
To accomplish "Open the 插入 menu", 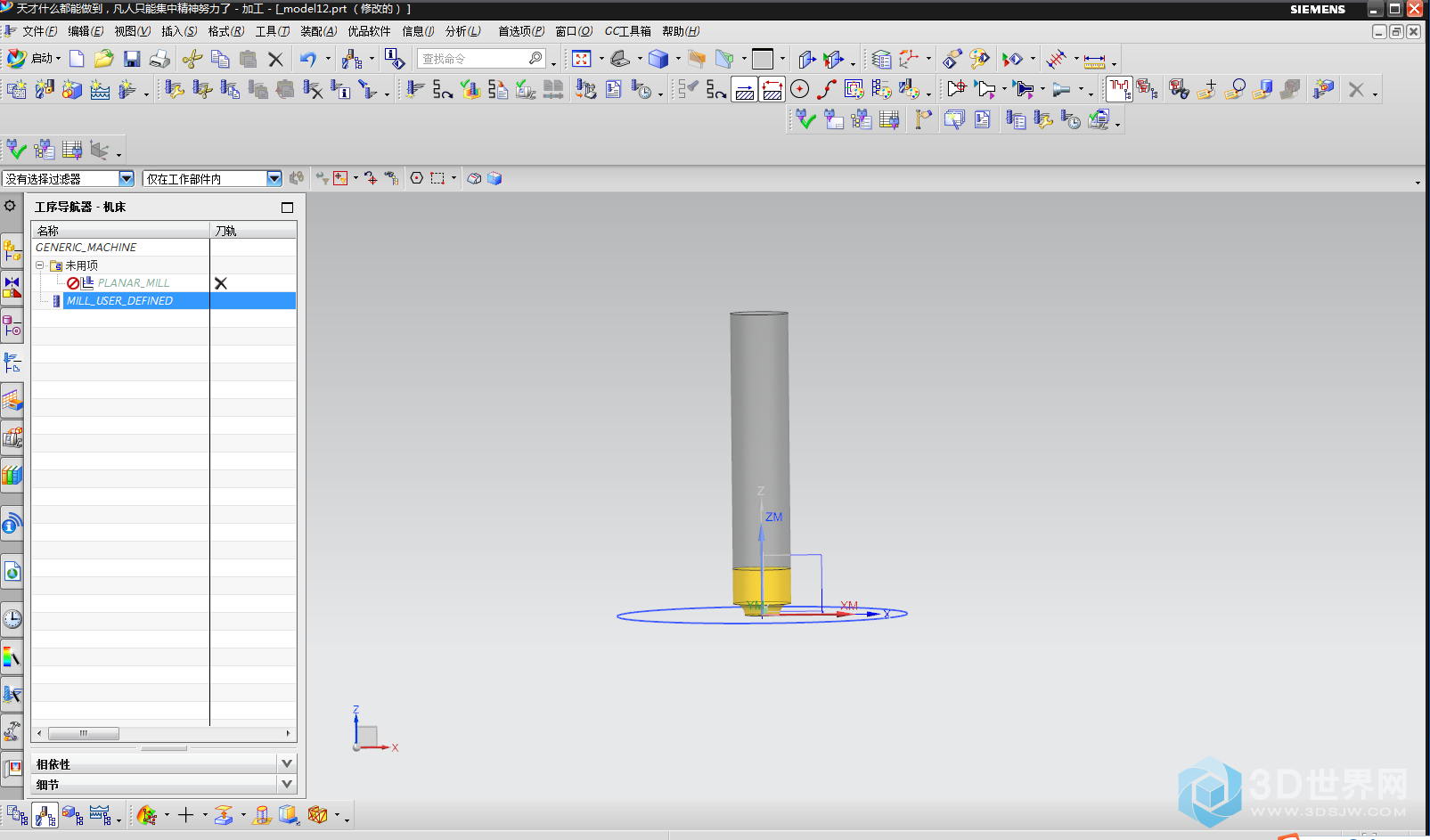I will 179,31.
